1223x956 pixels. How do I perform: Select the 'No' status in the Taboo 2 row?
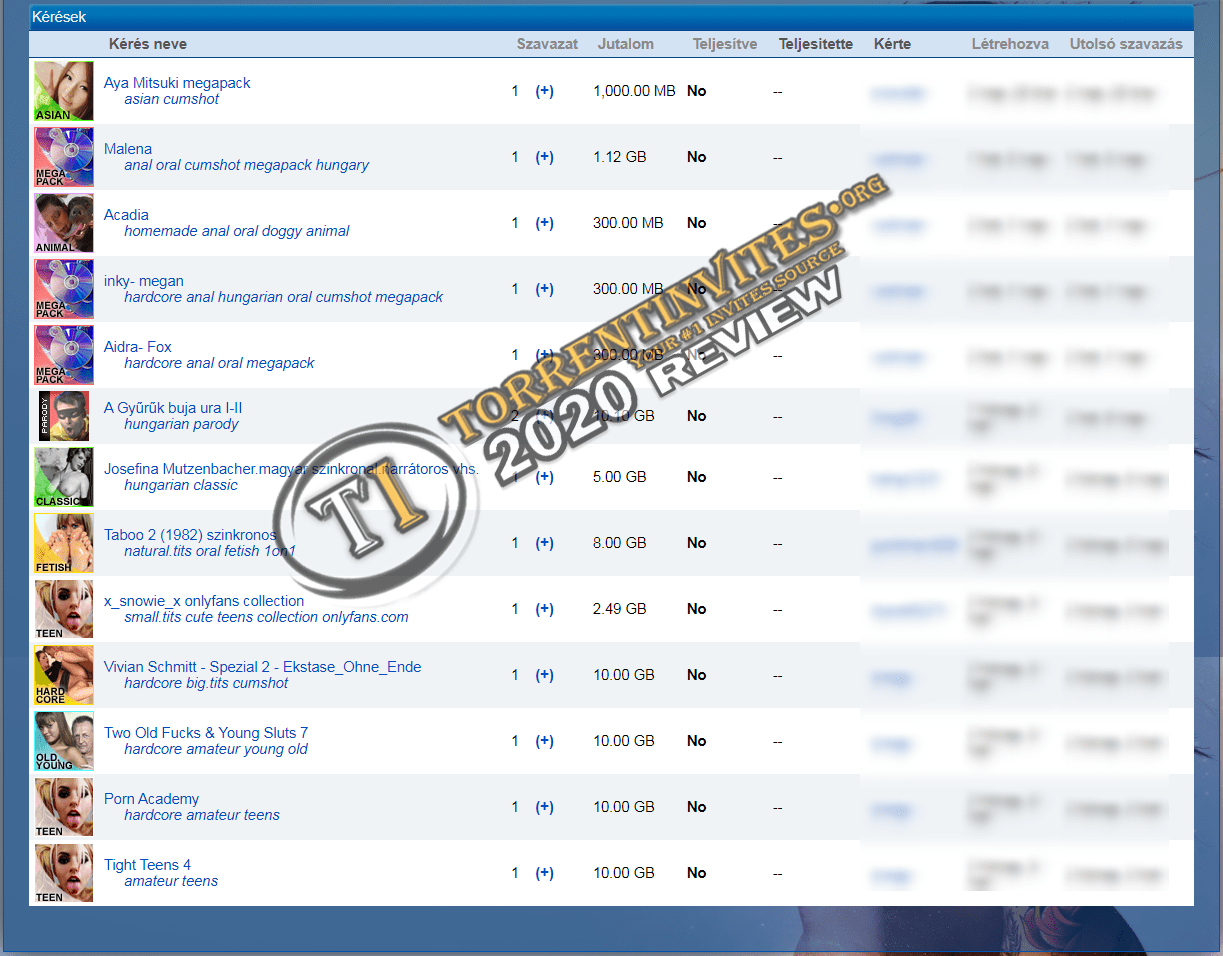[x=697, y=543]
